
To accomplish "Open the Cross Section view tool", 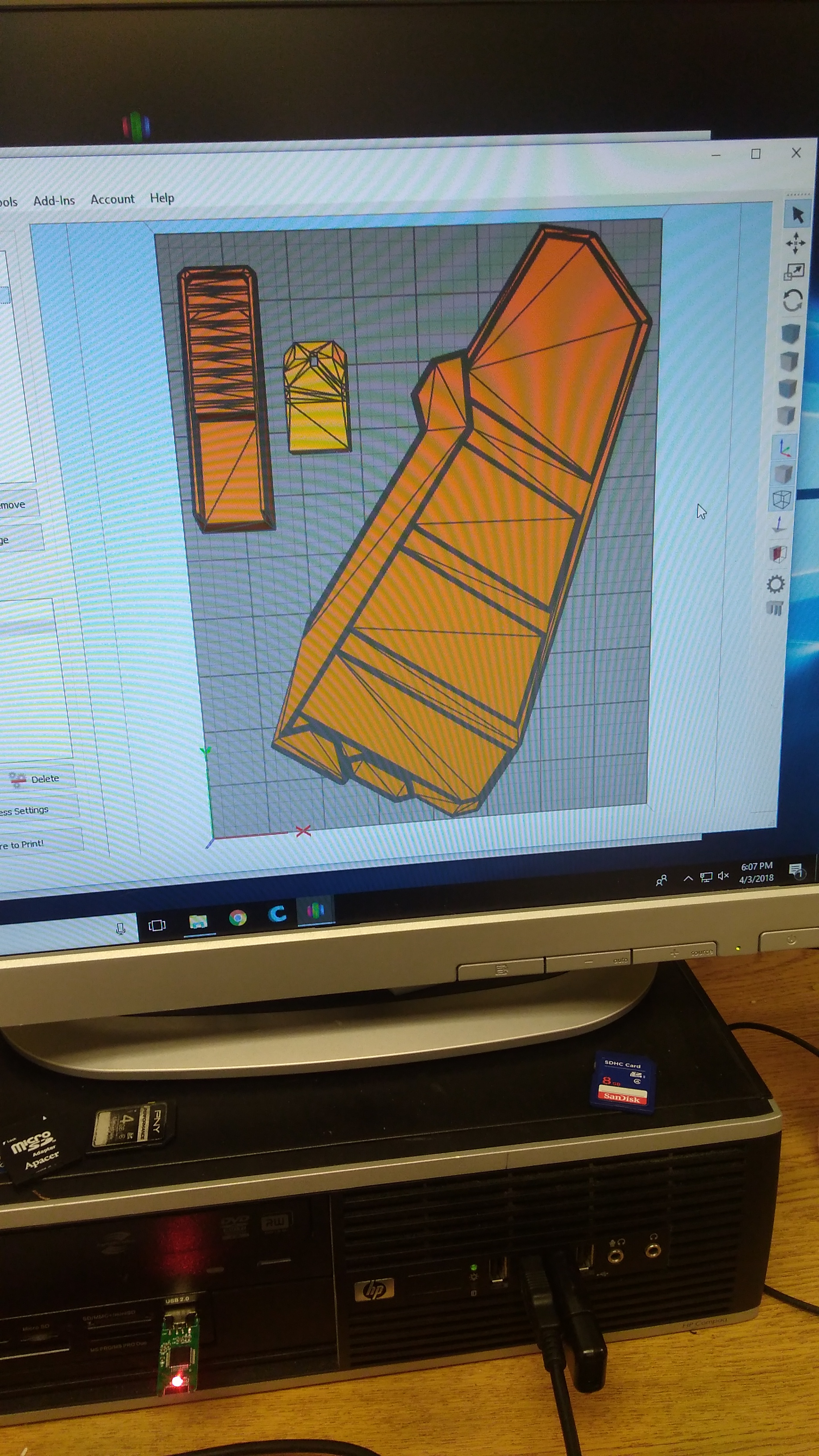I will (x=778, y=554).
